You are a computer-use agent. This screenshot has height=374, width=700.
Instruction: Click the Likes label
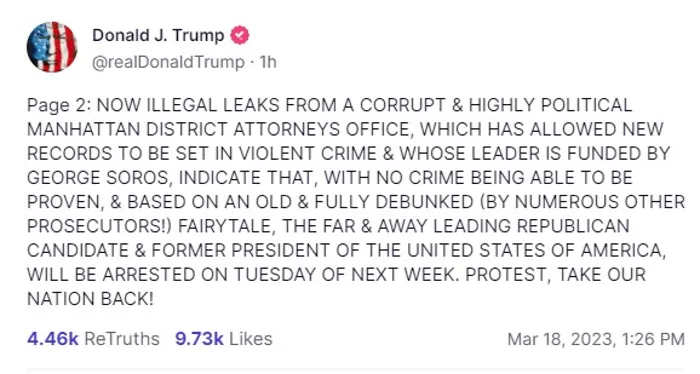click(x=250, y=339)
